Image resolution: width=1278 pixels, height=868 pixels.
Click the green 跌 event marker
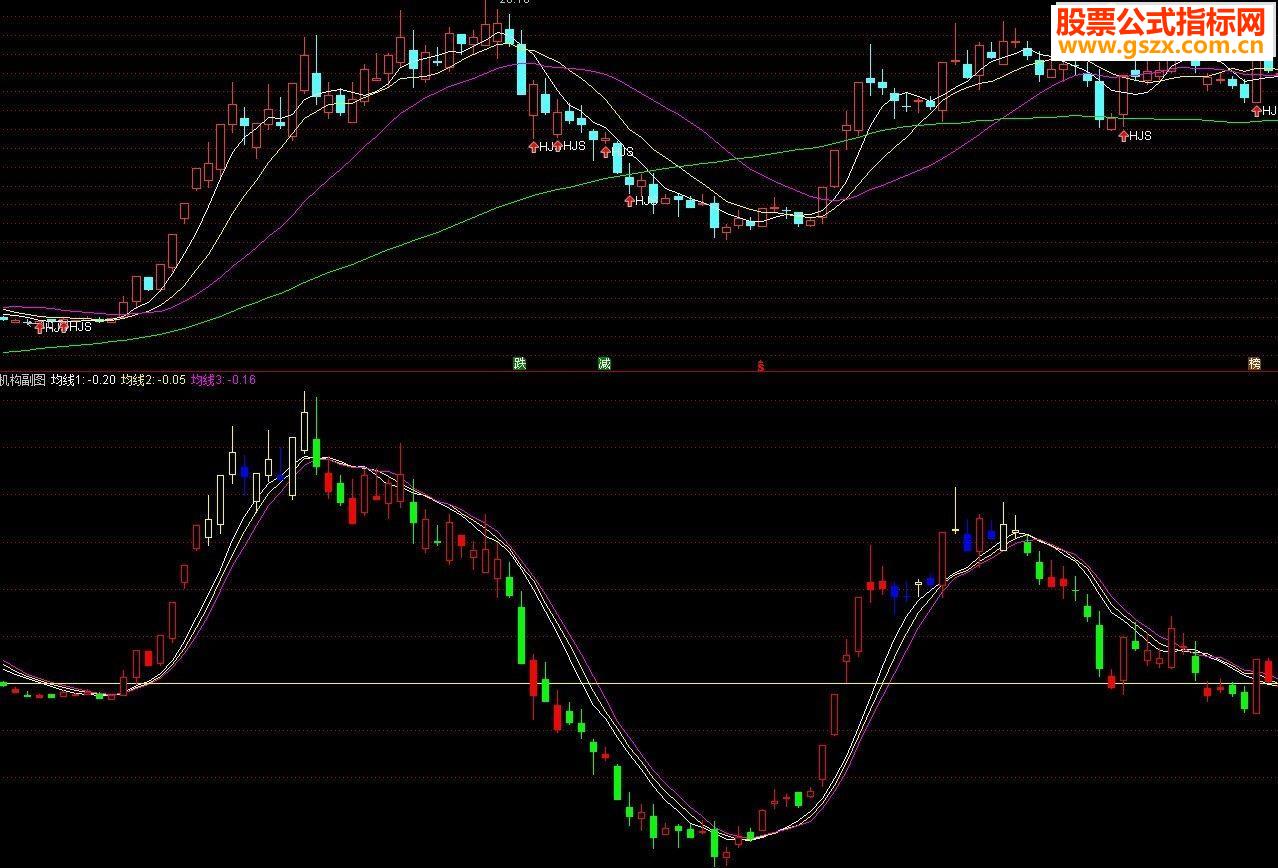pos(520,363)
